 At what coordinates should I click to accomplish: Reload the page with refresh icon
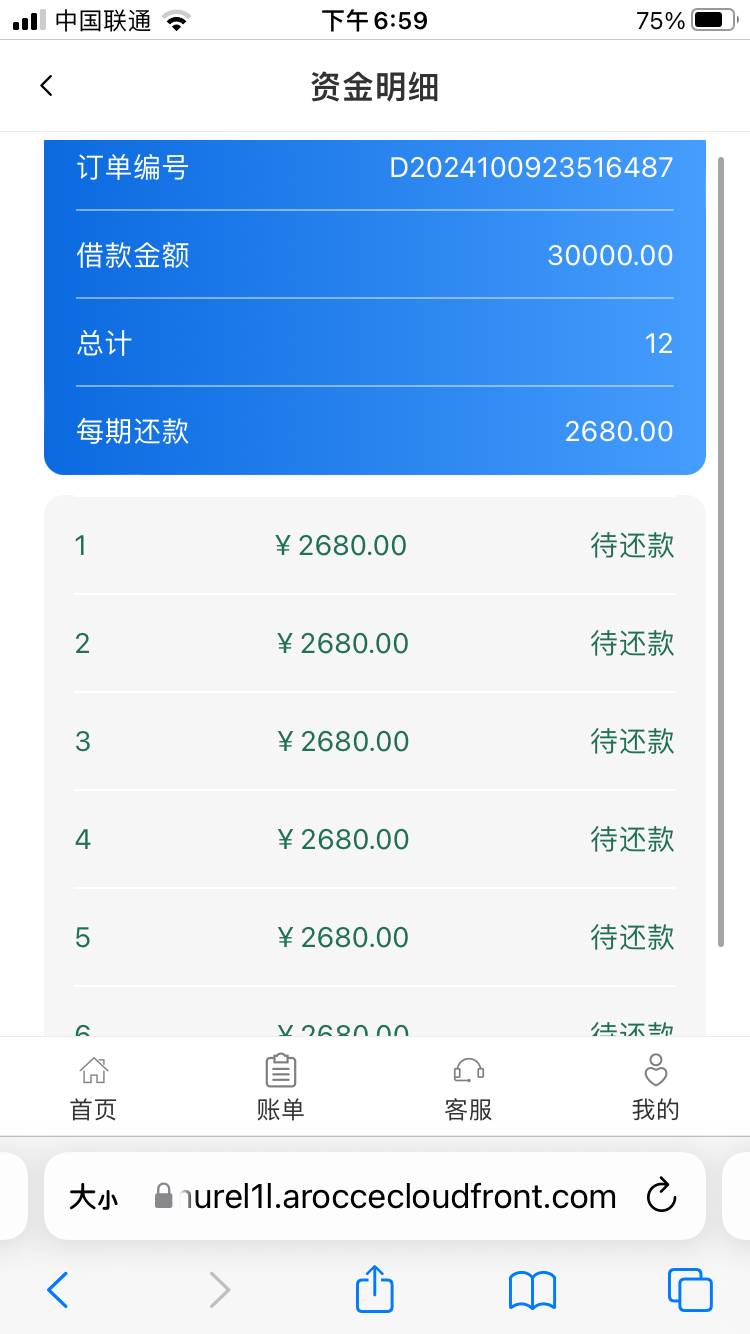click(x=661, y=1196)
